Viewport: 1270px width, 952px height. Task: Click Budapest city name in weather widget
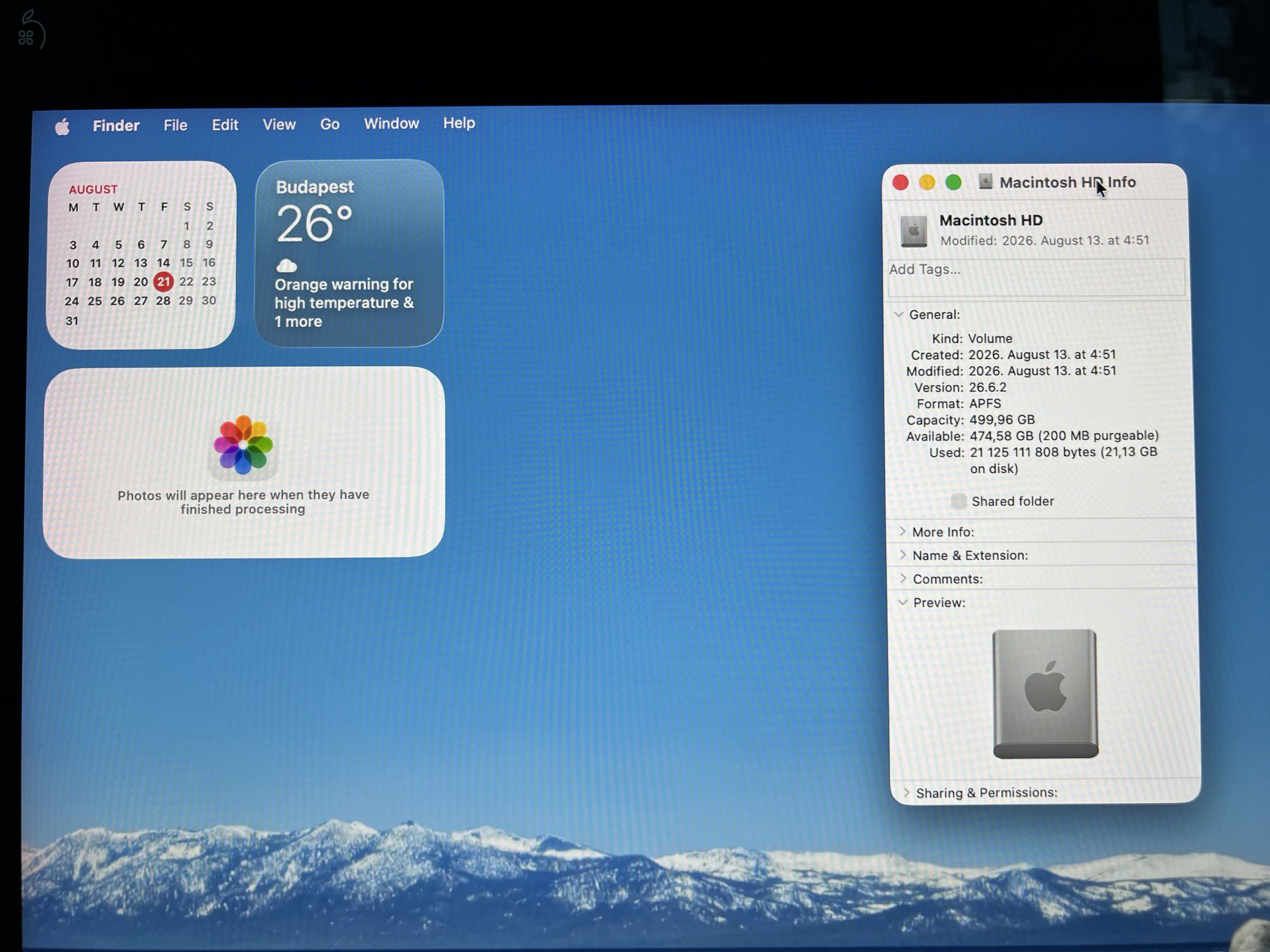(315, 187)
